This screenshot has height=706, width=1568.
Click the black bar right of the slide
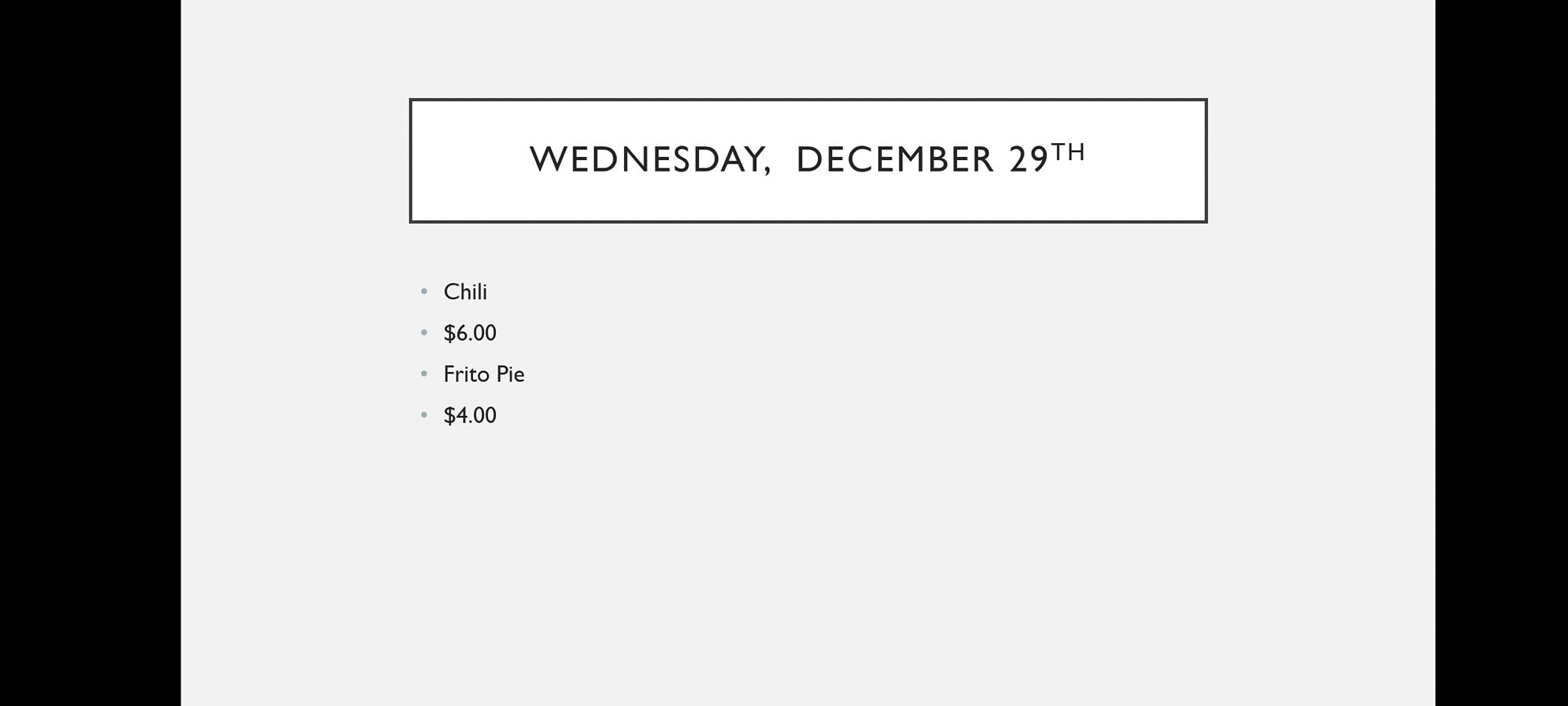pyautogui.click(x=1501, y=352)
